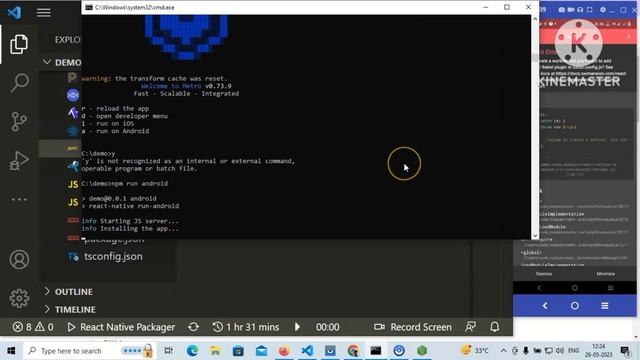Click the Type here to search box
Image resolution: width=640 pixels, height=360 pixels.
[89, 351]
